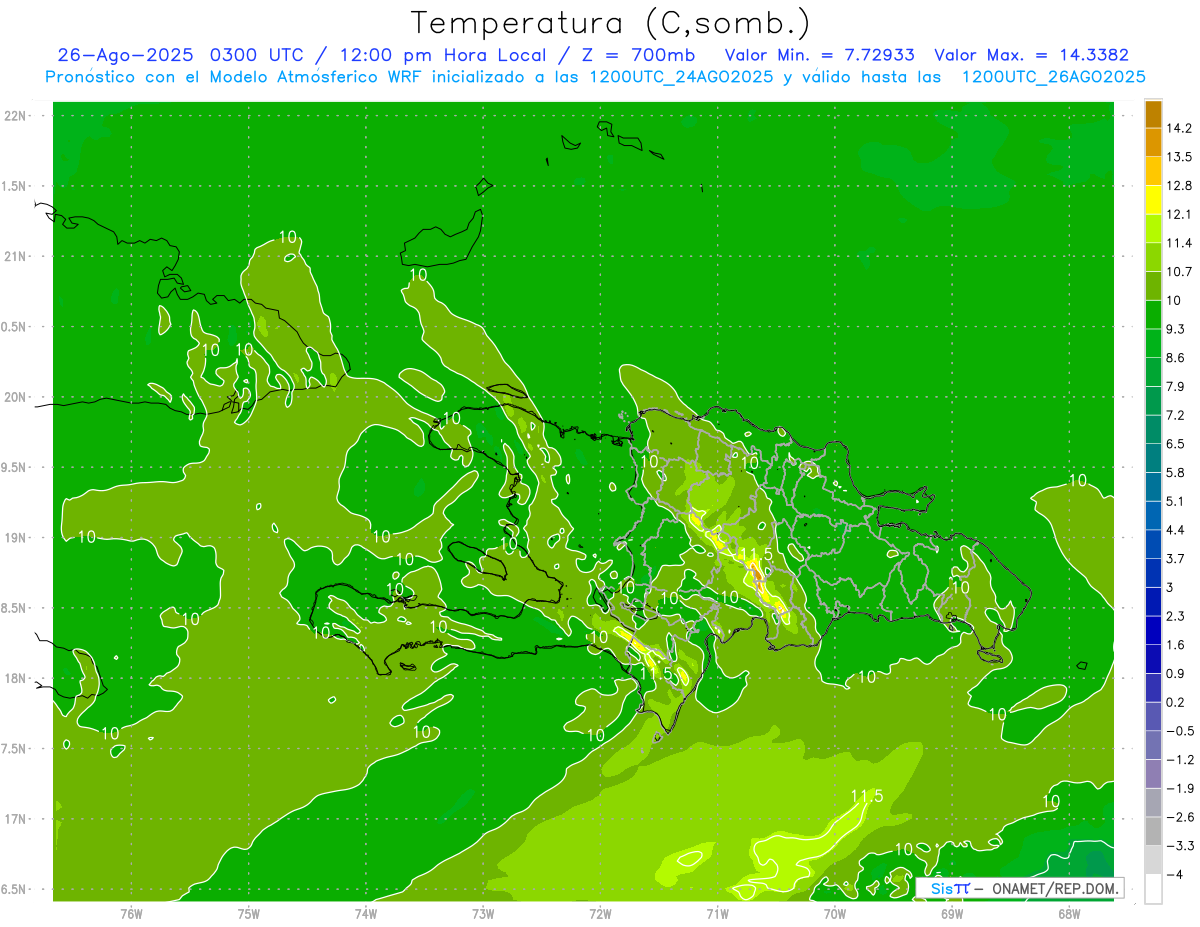This screenshot has height=927, width=1200.
Task: Click the '0.9' colorbar label
Action: pos(1175,674)
